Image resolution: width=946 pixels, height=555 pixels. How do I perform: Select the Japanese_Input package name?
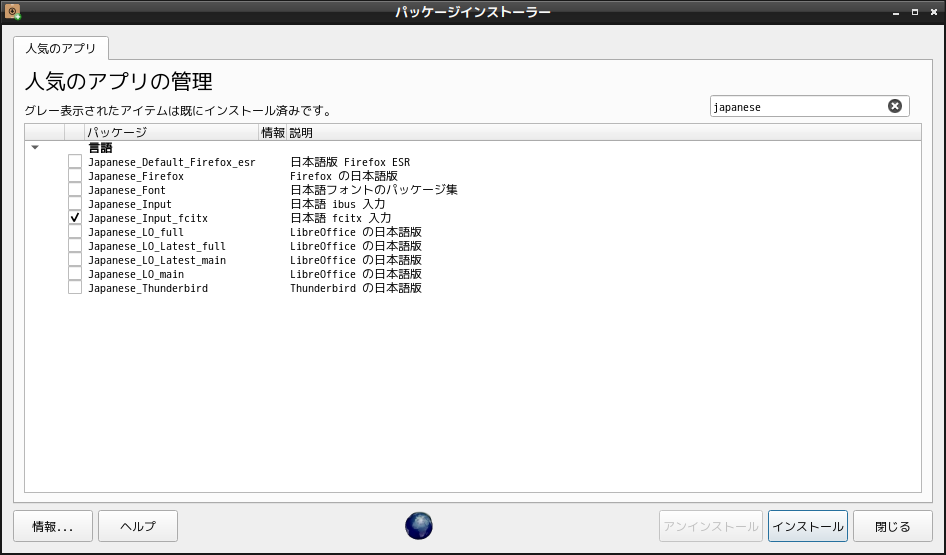pyautogui.click(x=130, y=205)
